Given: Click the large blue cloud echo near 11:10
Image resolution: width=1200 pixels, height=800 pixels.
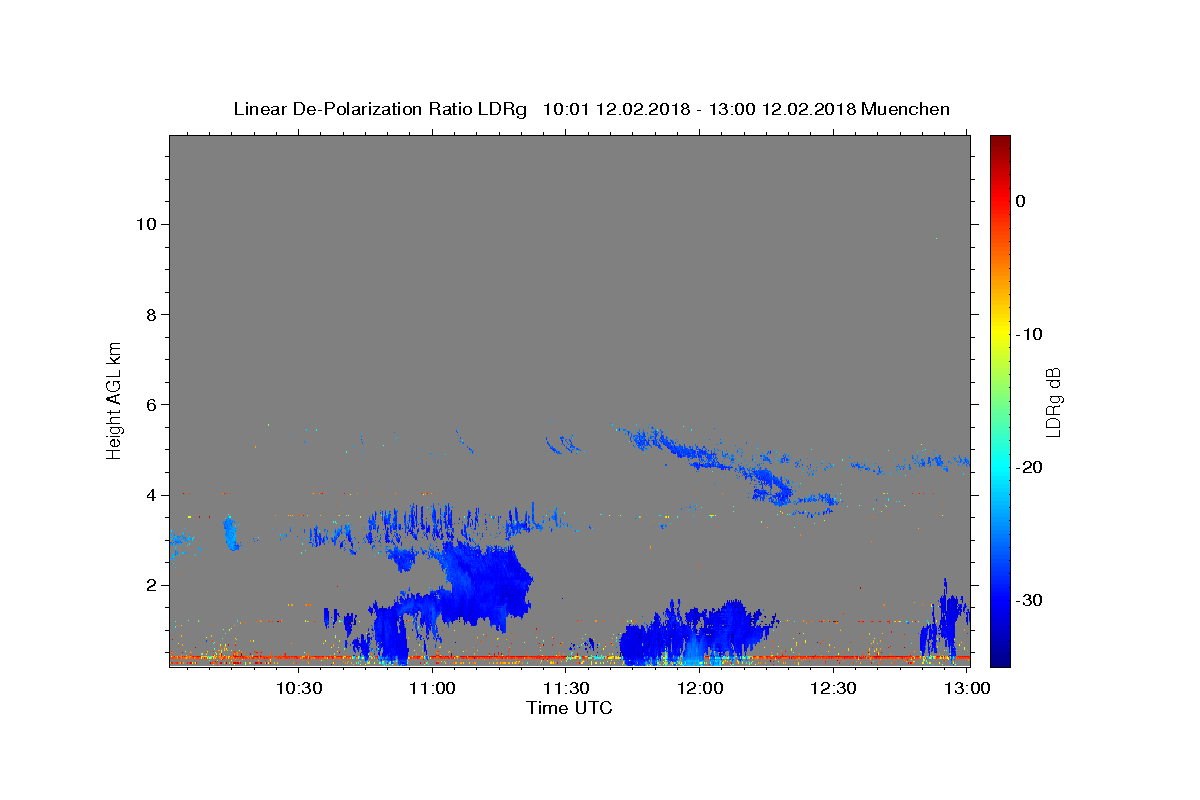Looking at the screenshot, I should pos(485,585).
